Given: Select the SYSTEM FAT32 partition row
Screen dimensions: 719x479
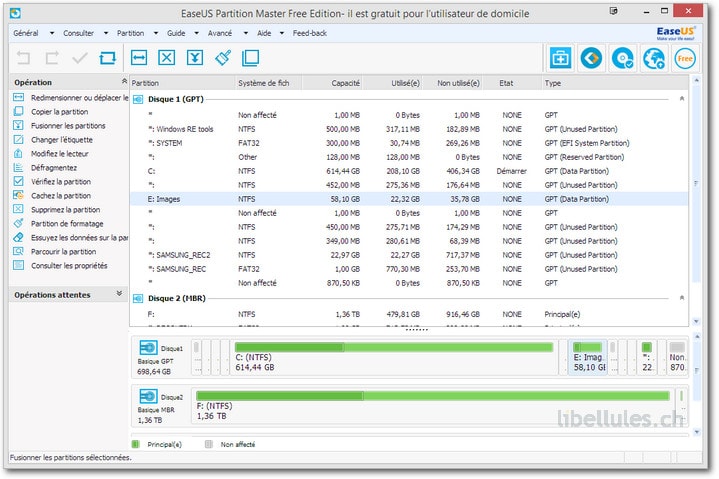Looking at the screenshot, I should point(409,143).
